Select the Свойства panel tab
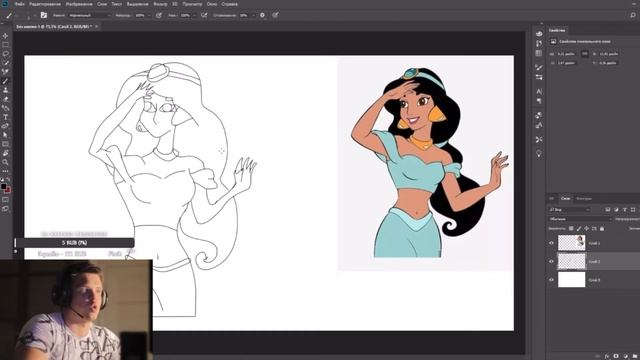640x360 pixels. click(x=557, y=30)
